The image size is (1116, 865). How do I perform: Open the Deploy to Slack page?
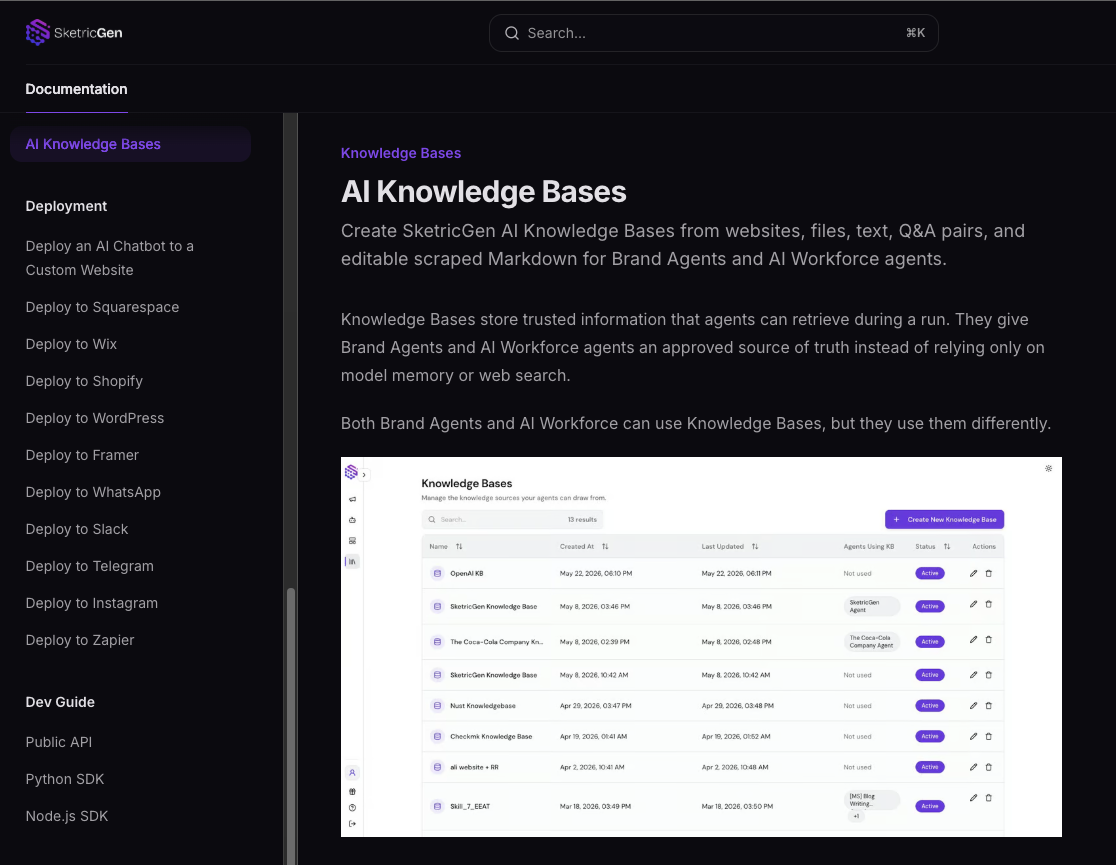[77, 529]
